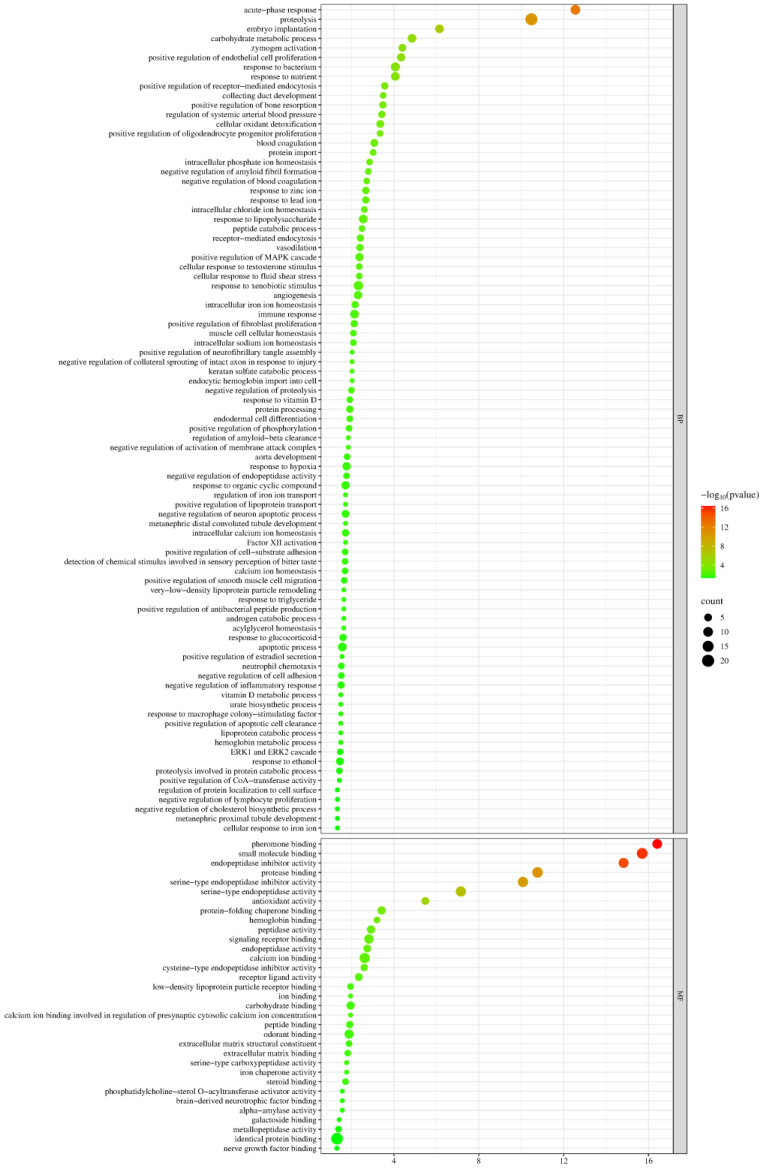Click the red pheromone binding dot
The height and width of the screenshot is (1168, 761).
click(x=657, y=844)
